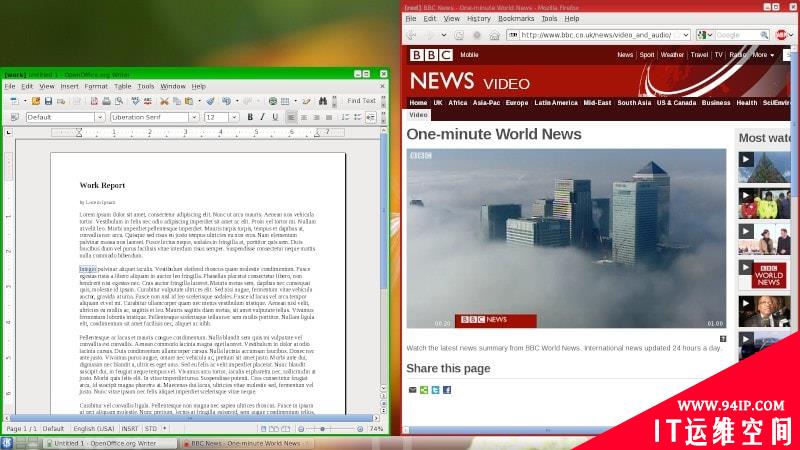Click the Save icon in Writer toolbar
Screen dimensions: 800x450
coord(48,101)
